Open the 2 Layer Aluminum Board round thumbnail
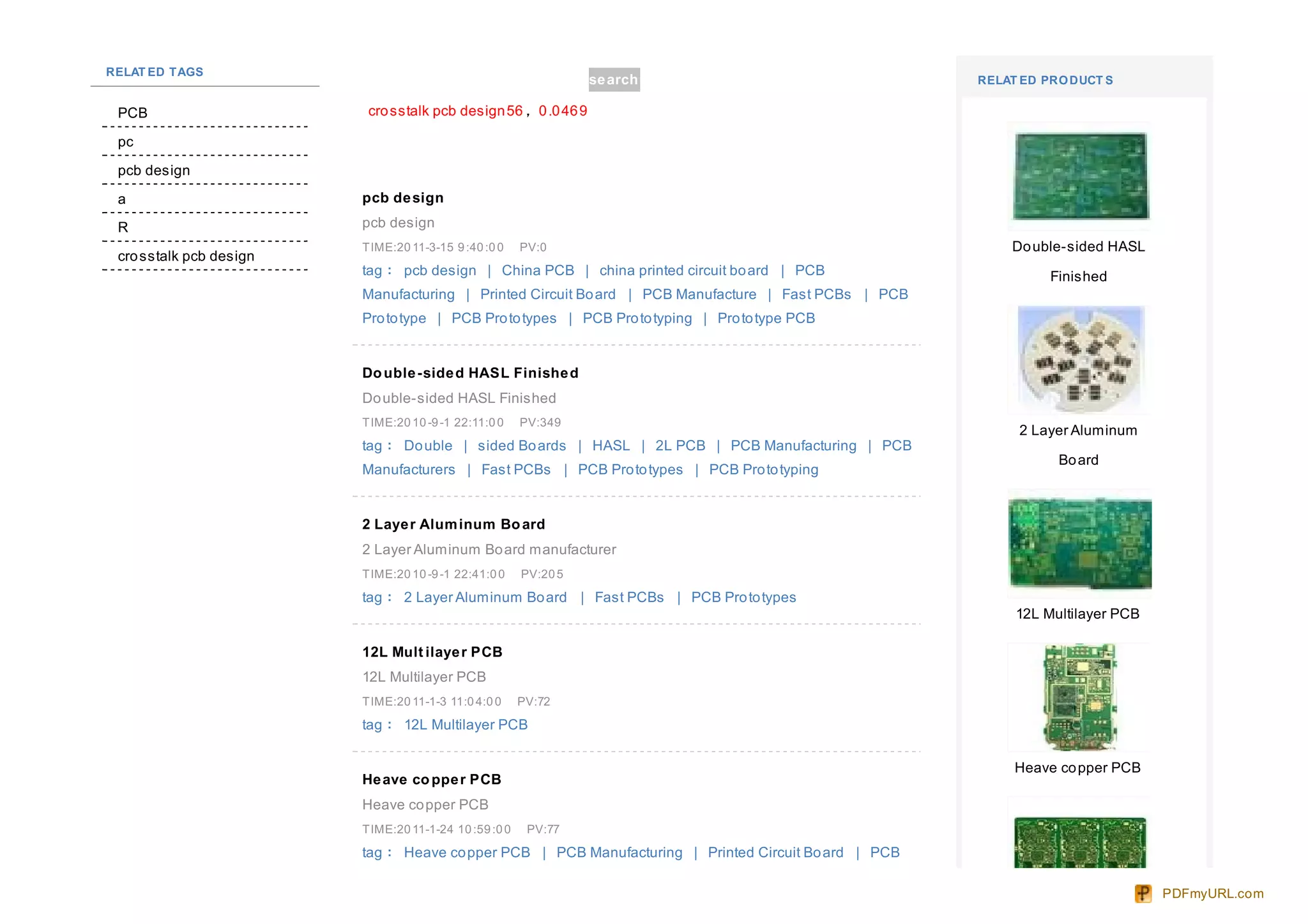The width and height of the screenshot is (1308, 924). point(1080,360)
